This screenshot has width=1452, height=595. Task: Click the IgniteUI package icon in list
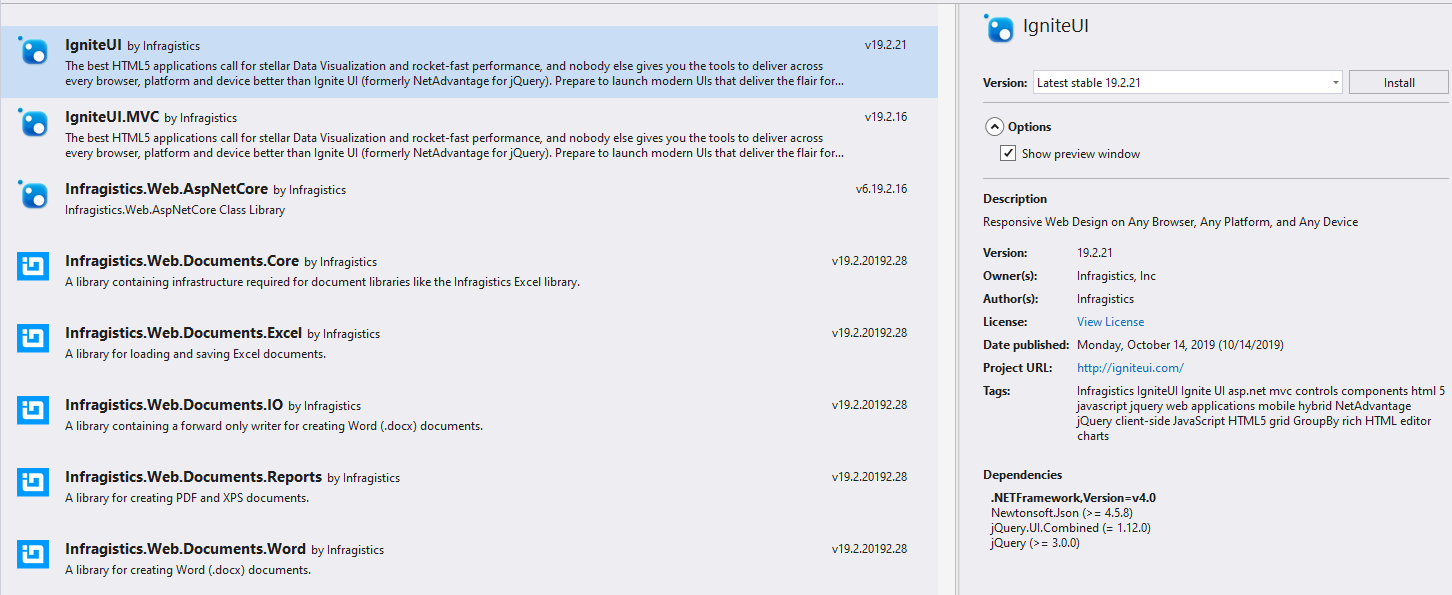pyautogui.click(x=33, y=51)
